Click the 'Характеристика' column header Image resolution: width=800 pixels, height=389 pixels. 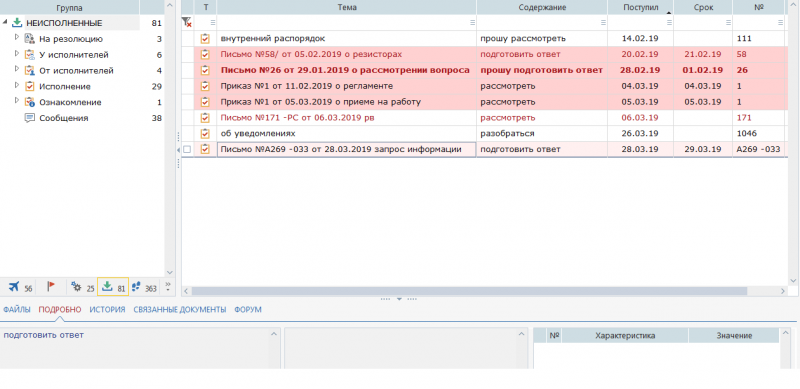click(x=625, y=335)
